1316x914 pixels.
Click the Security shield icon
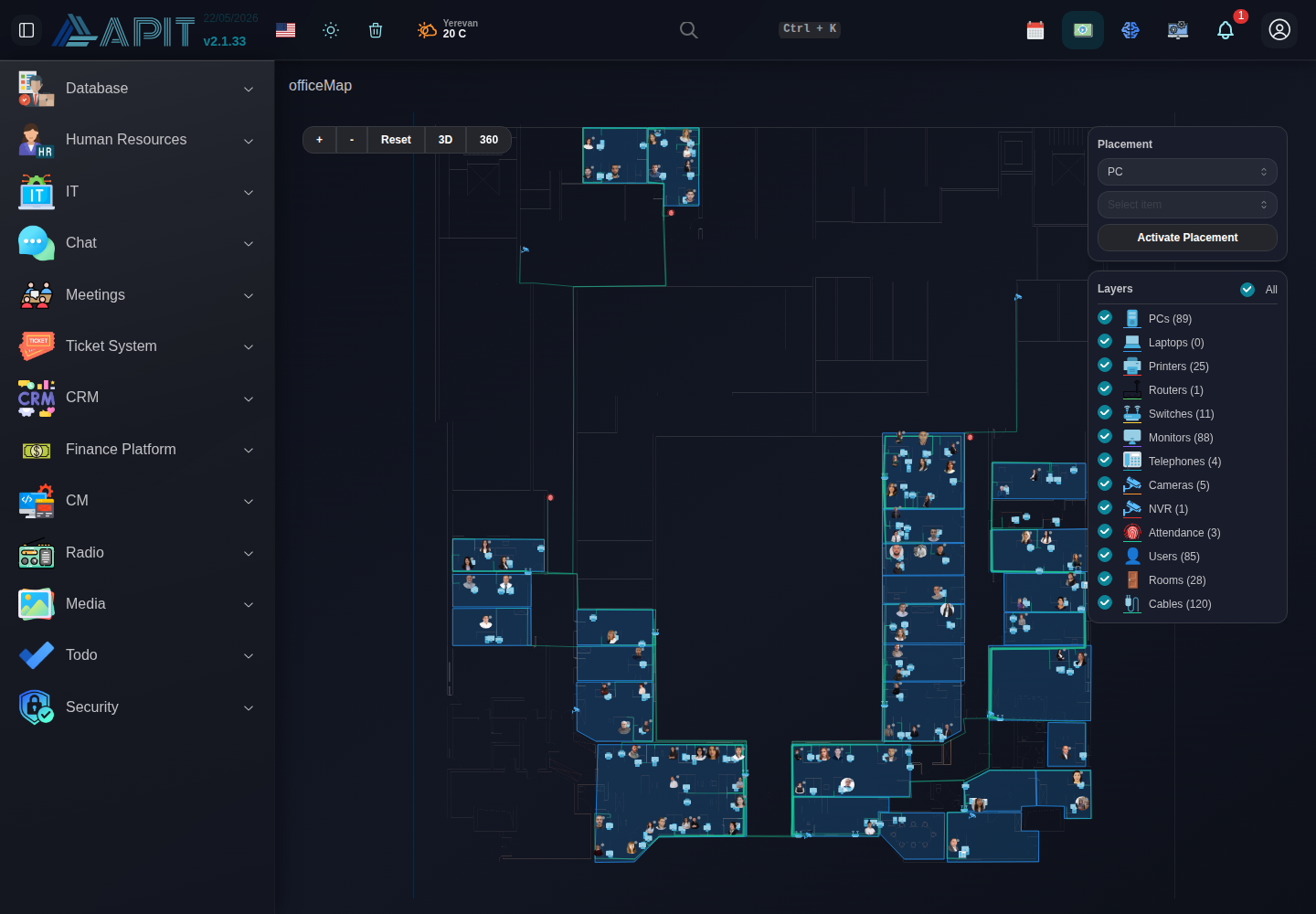(x=37, y=707)
